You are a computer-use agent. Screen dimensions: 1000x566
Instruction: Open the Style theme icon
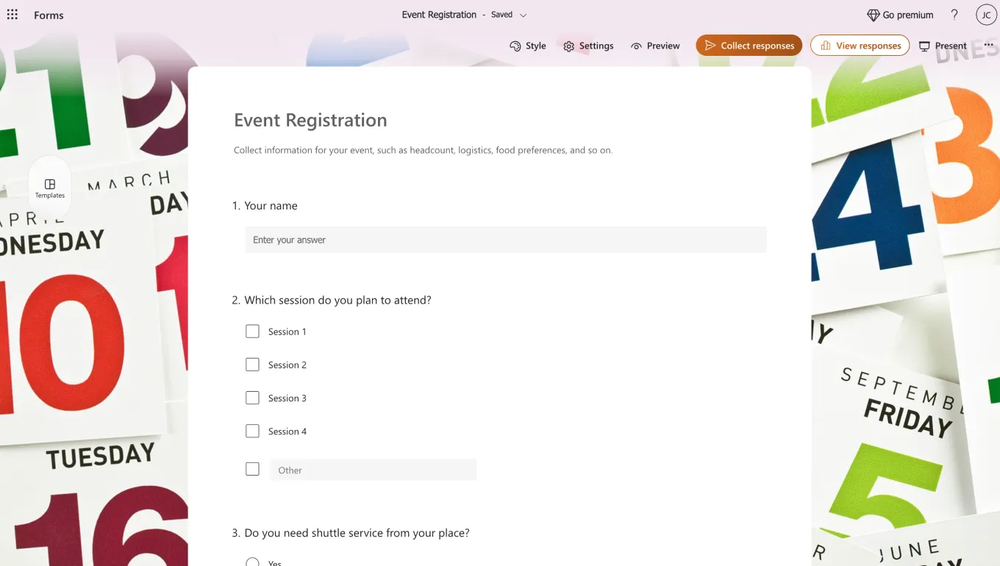(x=516, y=46)
